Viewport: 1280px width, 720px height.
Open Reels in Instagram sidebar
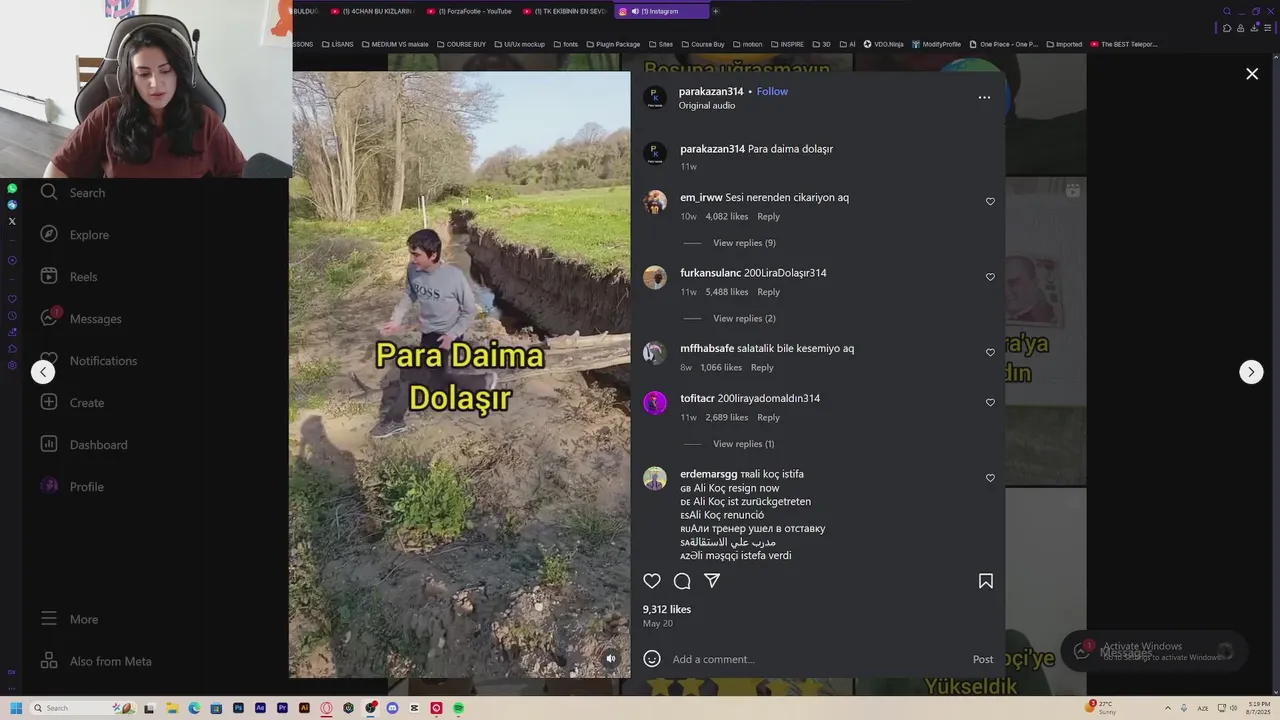tap(69, 277)
